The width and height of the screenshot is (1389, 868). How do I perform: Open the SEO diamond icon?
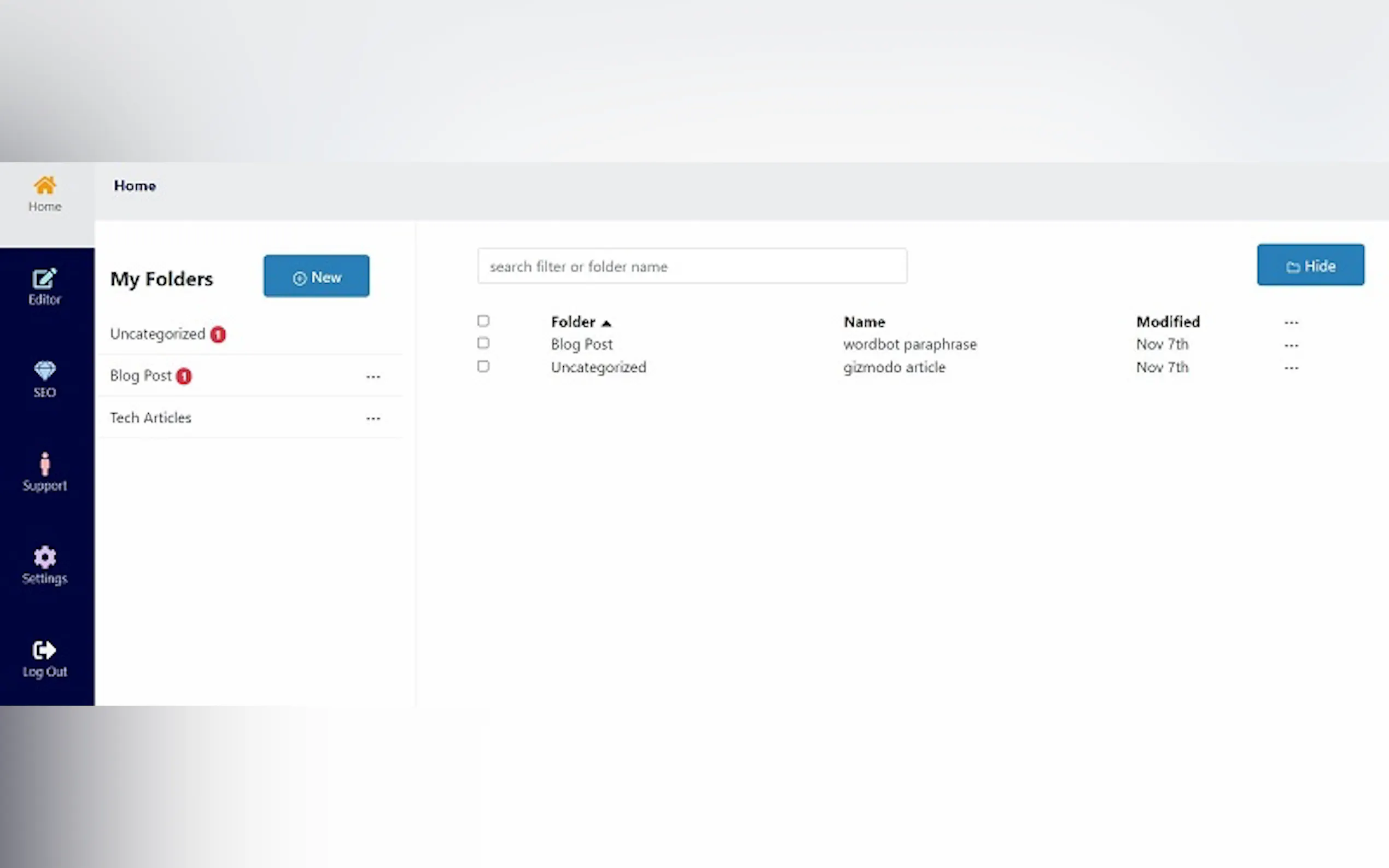click(x=45, y=371)
